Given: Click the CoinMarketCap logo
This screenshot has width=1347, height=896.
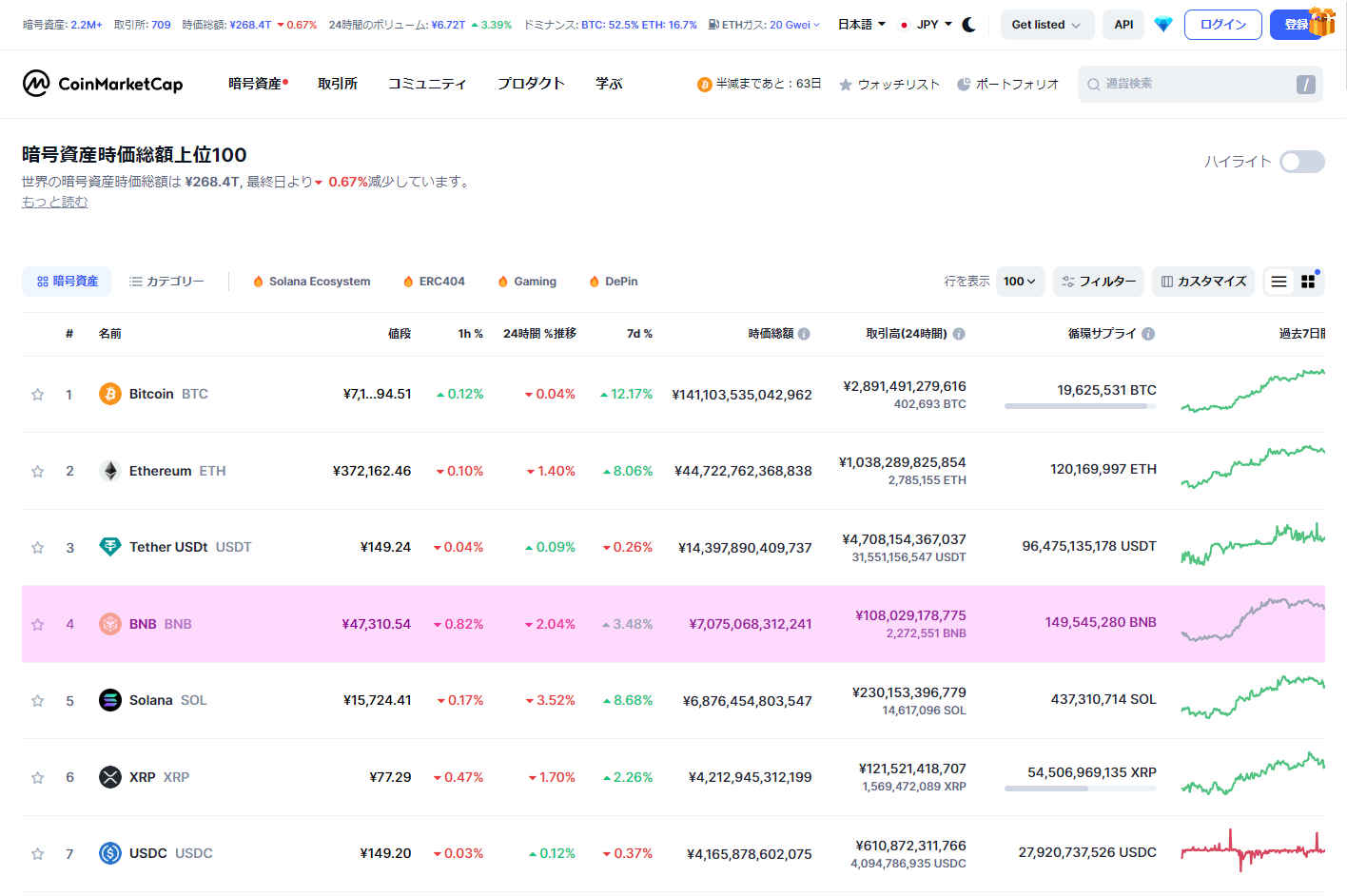Looking at the screenshot, I should [102, 84].
